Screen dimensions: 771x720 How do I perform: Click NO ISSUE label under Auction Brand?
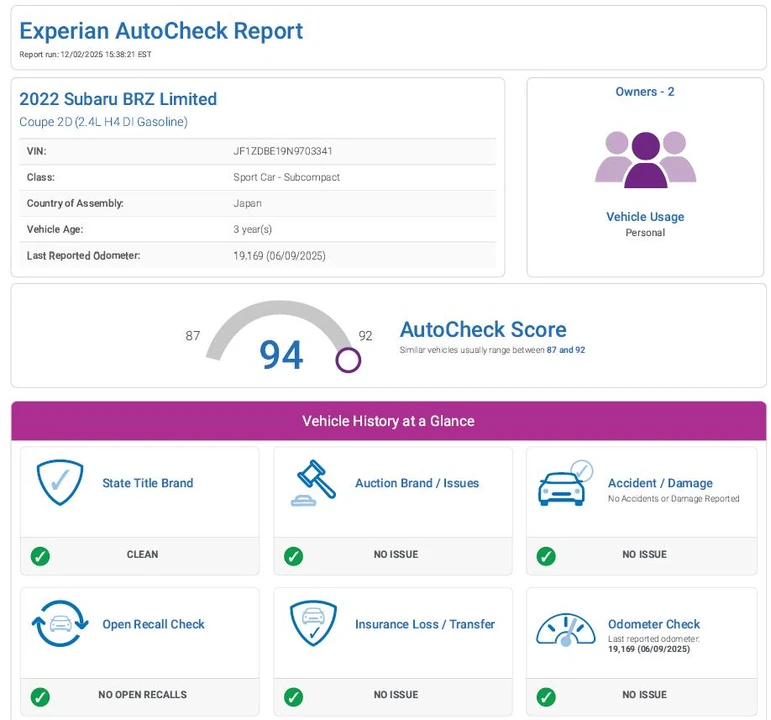pos(396,554)
